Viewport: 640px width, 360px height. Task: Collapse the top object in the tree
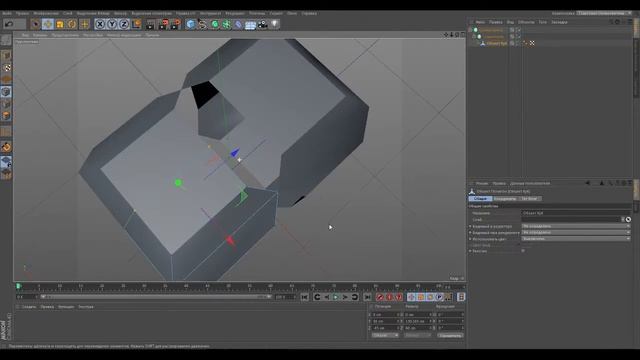[x=471, y=30]
